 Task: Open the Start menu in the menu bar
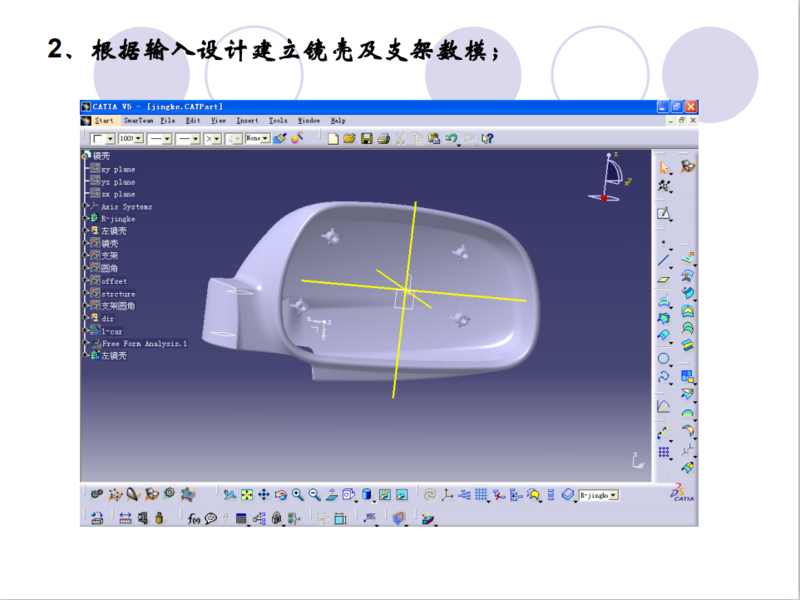(103, 120)
